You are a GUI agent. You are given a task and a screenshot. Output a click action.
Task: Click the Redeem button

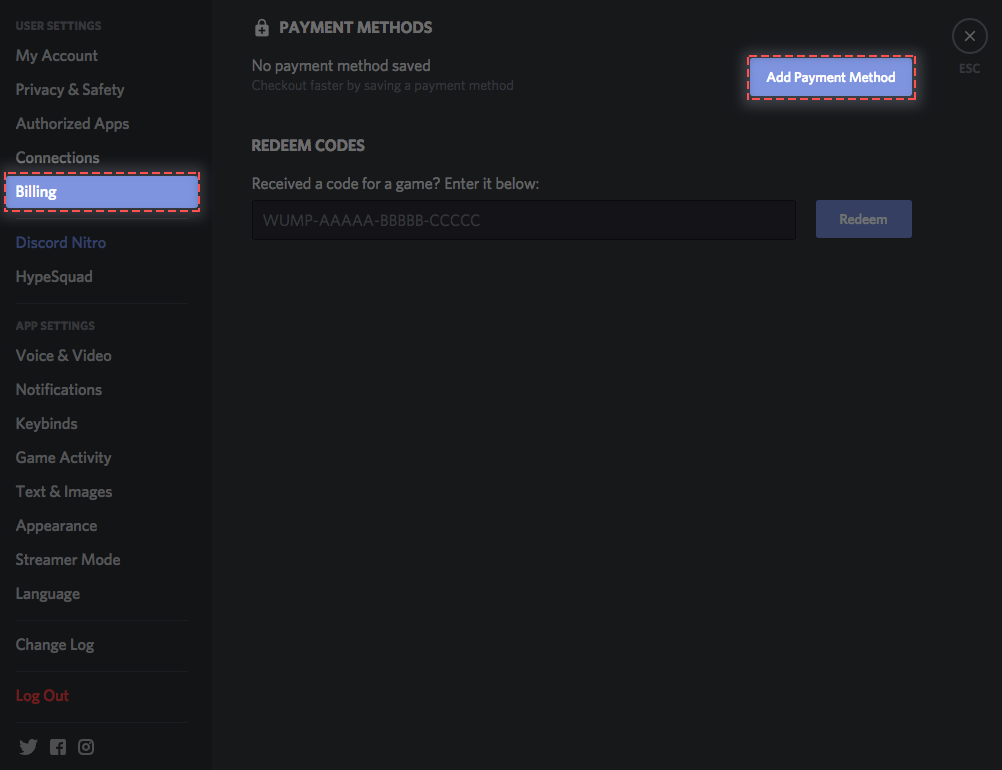tap(863, 219)
